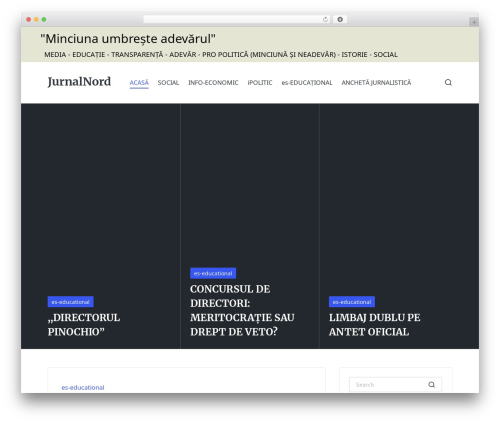Click the green maximize window dot

point(44,19)
